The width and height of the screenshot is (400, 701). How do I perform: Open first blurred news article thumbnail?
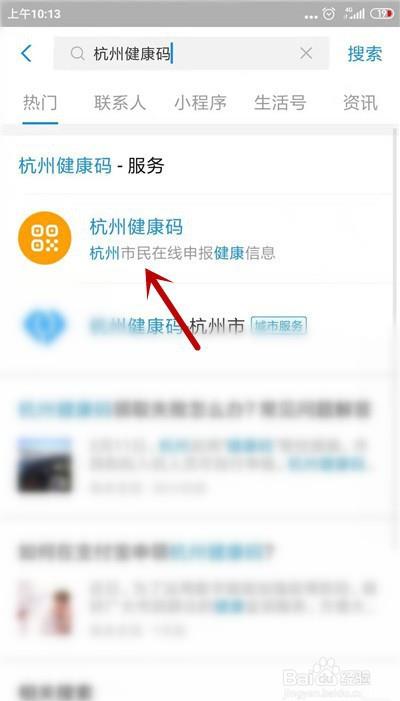click(x=45, y=465)
